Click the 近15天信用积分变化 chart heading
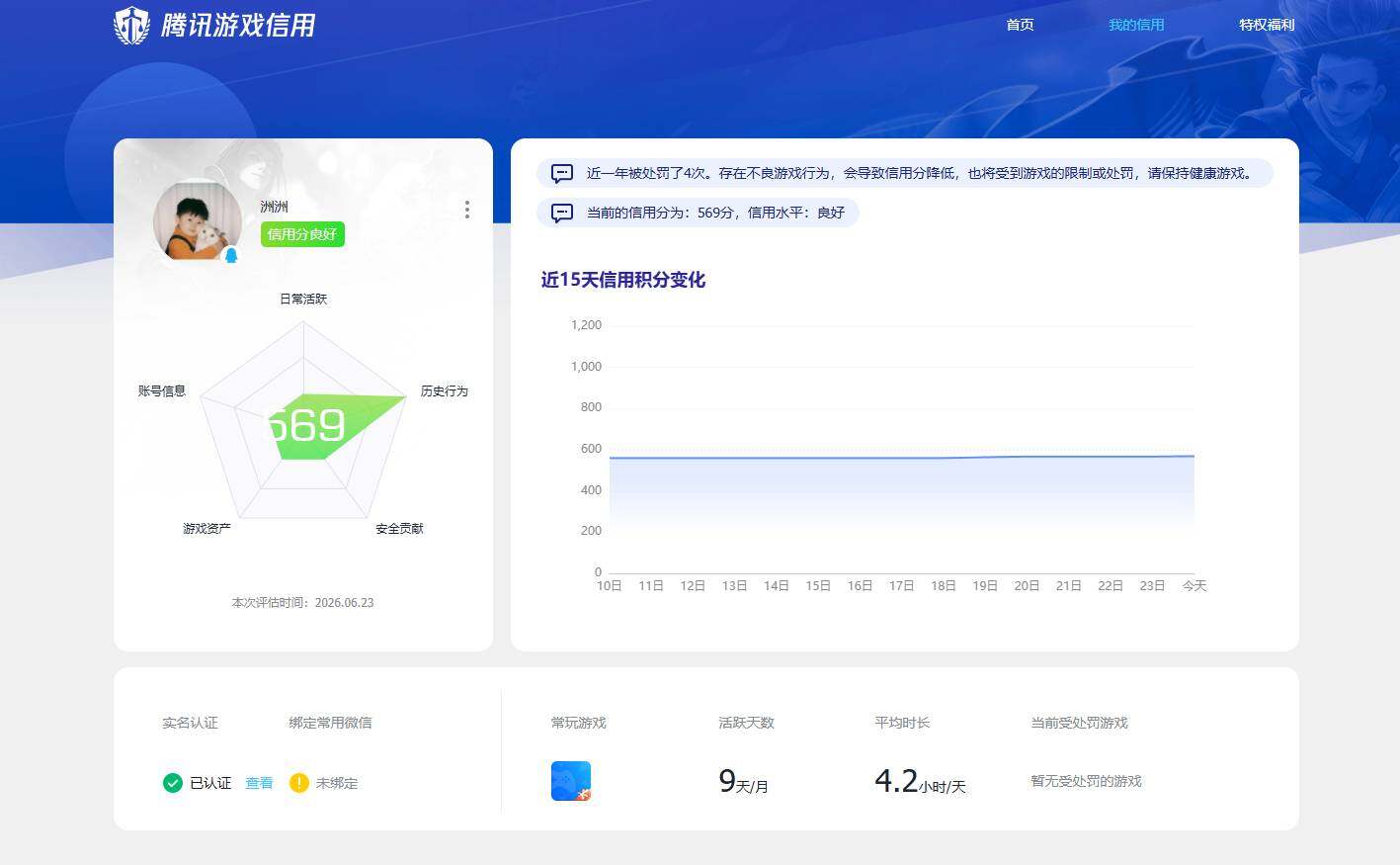The height and width of the screenshot is (865, 1400). click(623, 280)
